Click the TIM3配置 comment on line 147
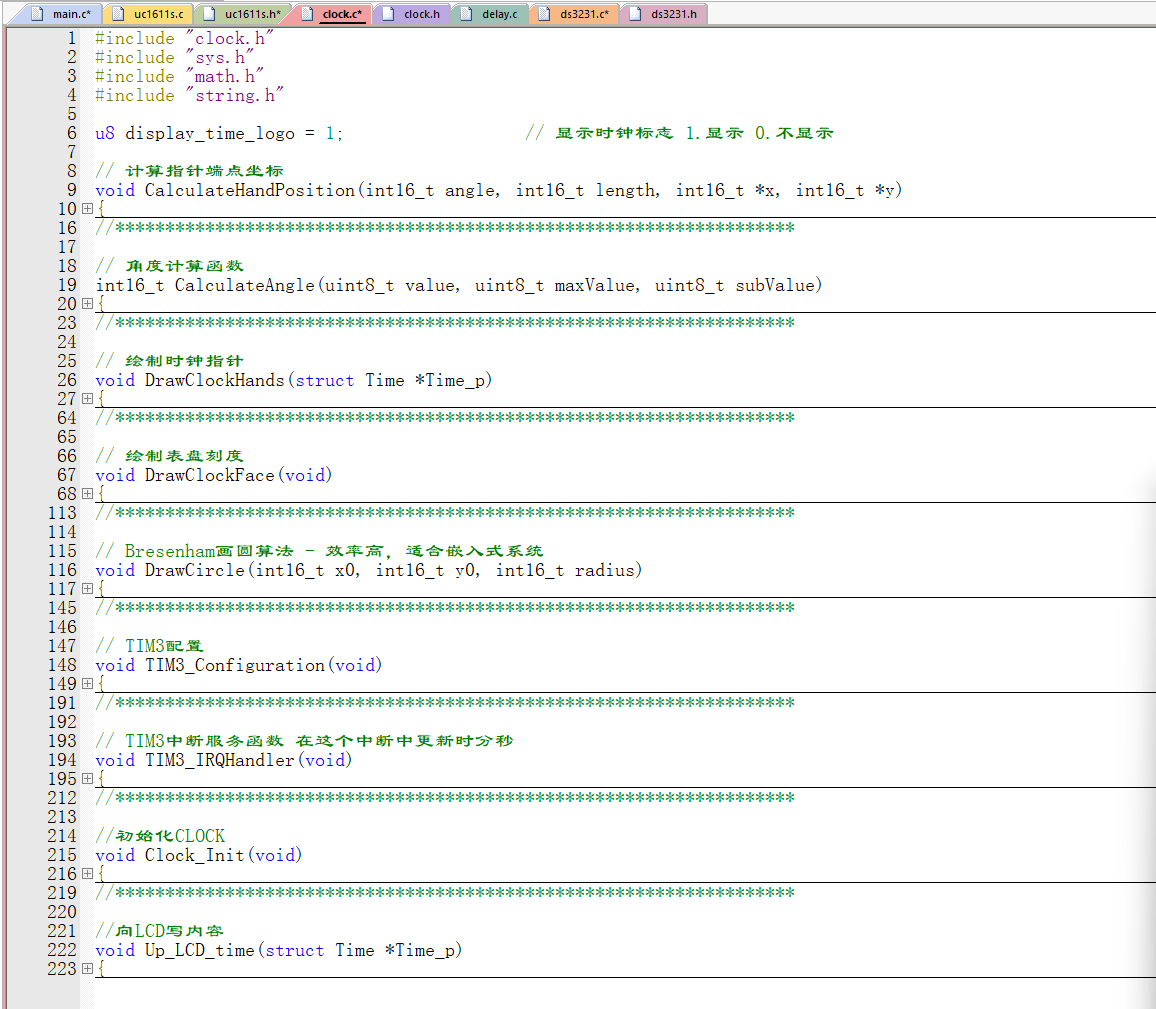 [149, 646]
